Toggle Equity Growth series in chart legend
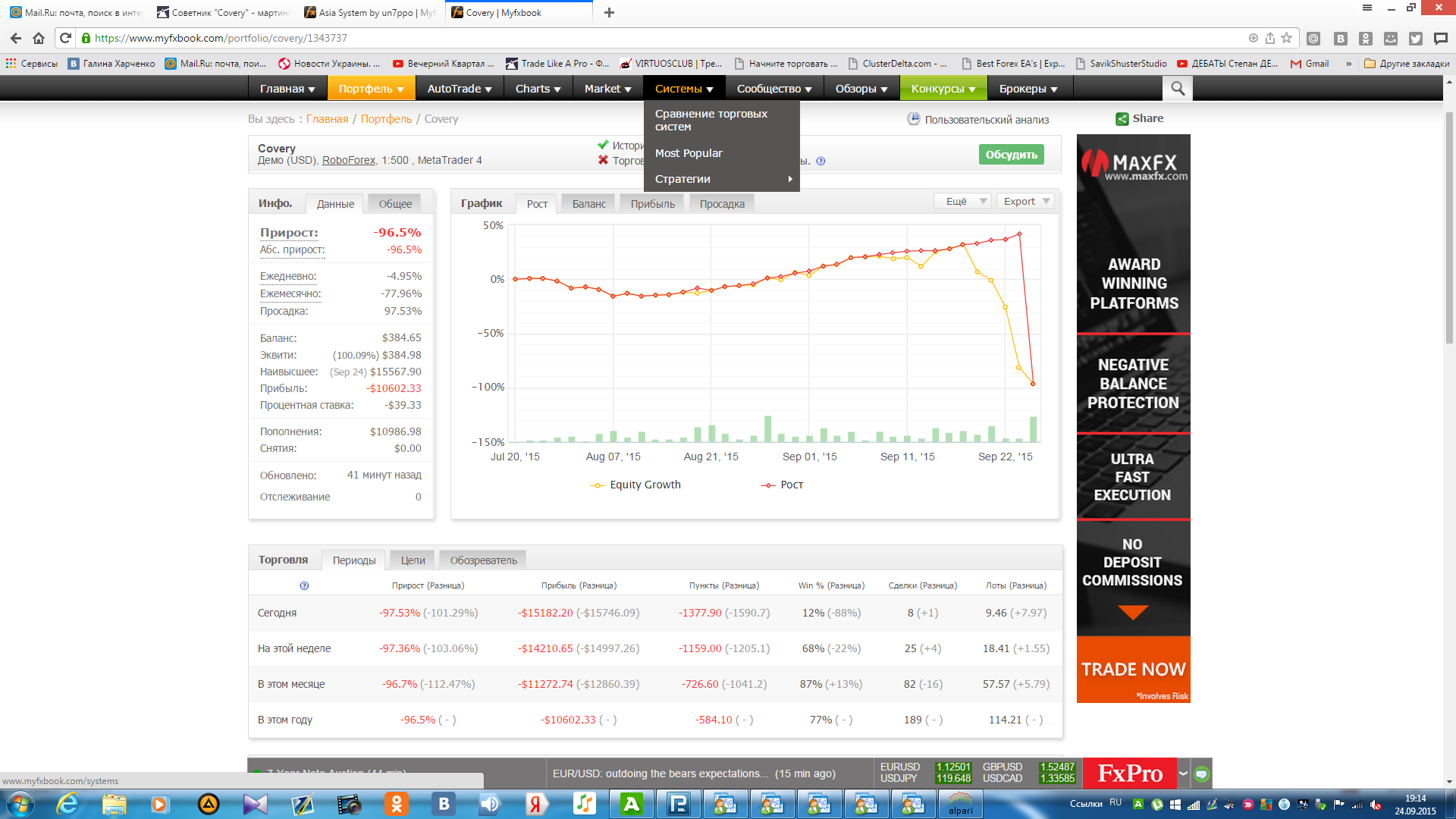The height and width of the screenshot is (819, 1456). point(635,485)
